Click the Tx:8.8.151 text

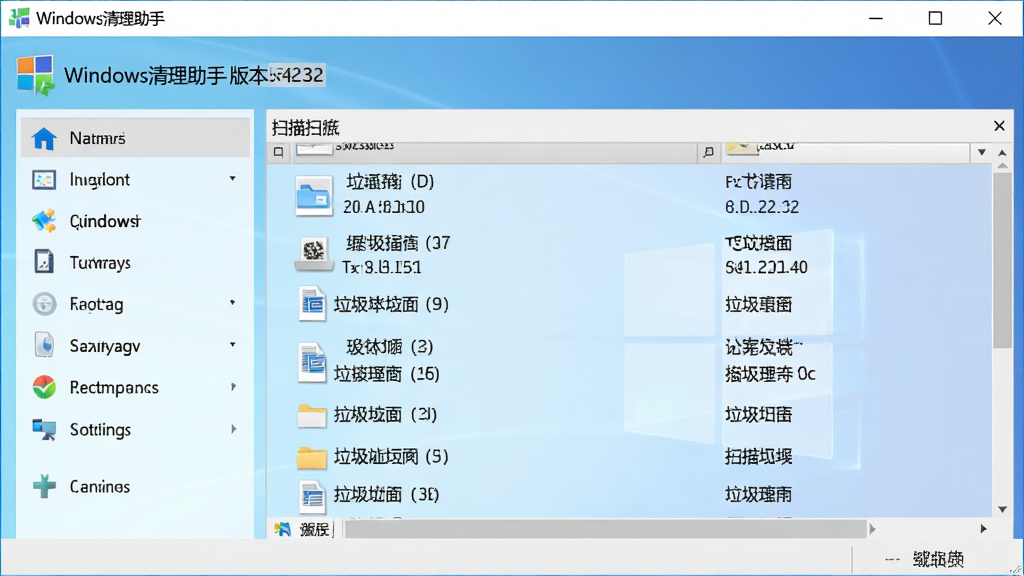point(381,267)
